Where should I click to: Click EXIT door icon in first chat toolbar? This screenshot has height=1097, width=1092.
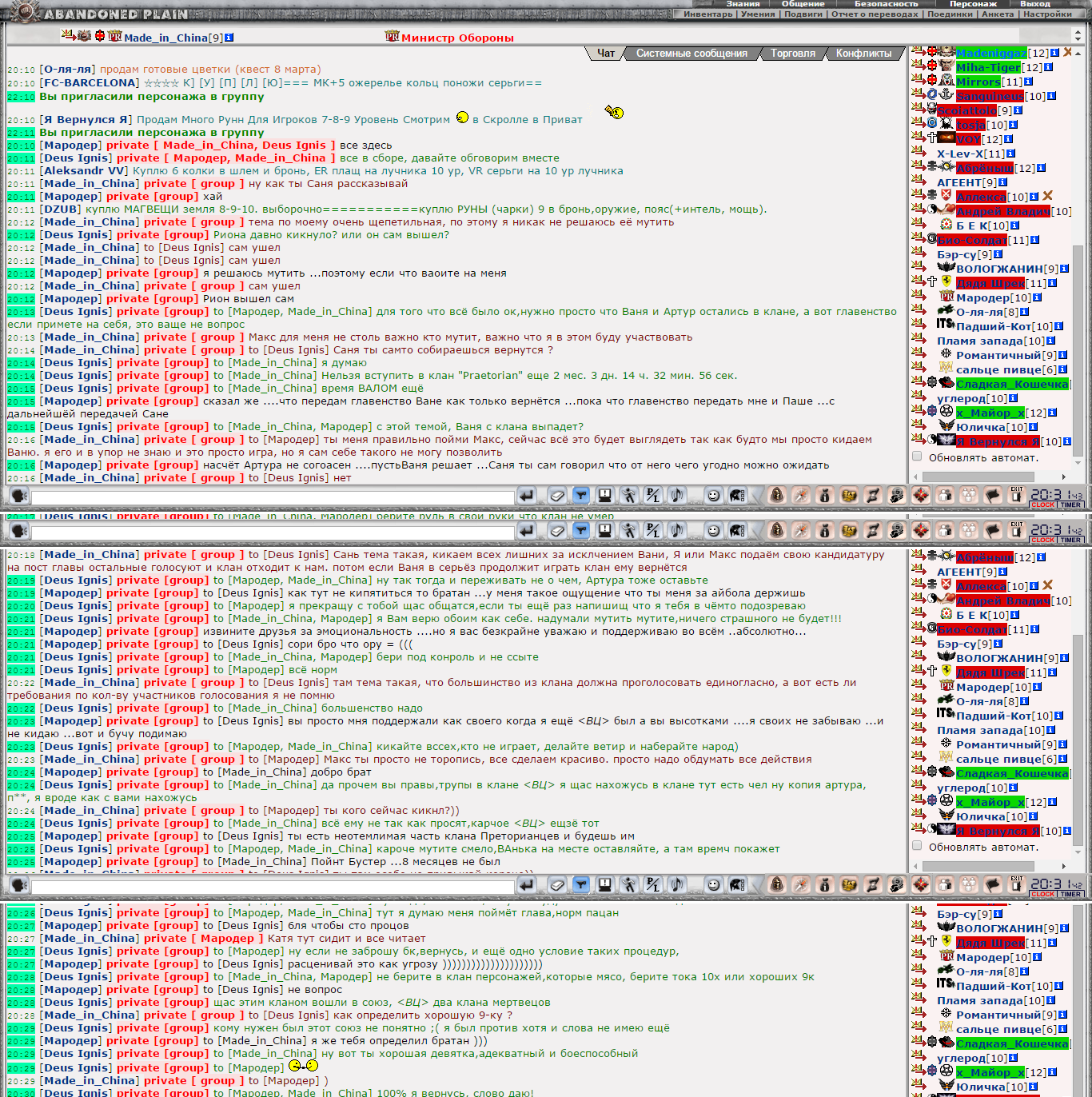tap(1016, 495)
